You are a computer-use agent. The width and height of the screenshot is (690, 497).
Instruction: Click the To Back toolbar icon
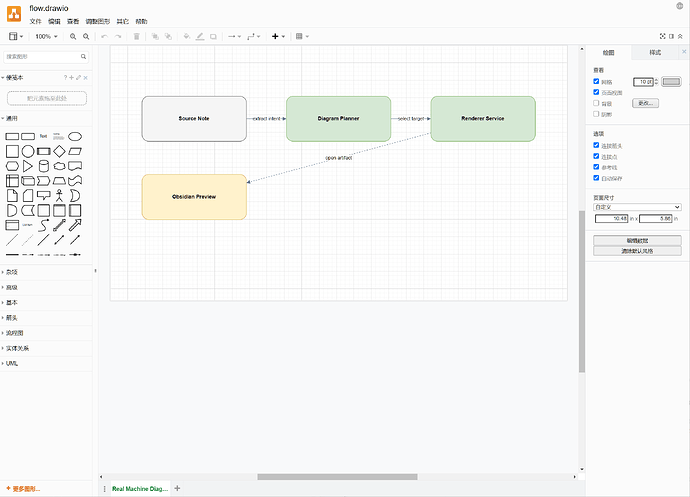pyautogui.click(x=168, y=37)
